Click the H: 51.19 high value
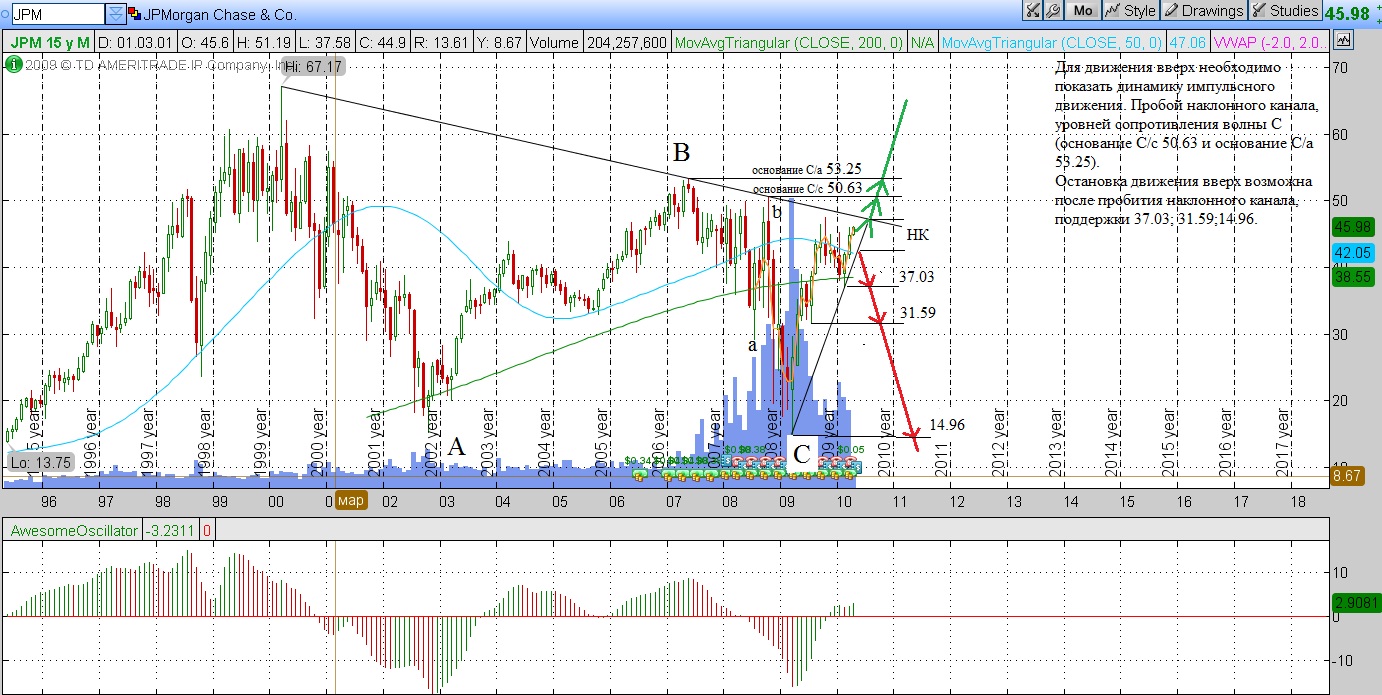 (264, 42)
